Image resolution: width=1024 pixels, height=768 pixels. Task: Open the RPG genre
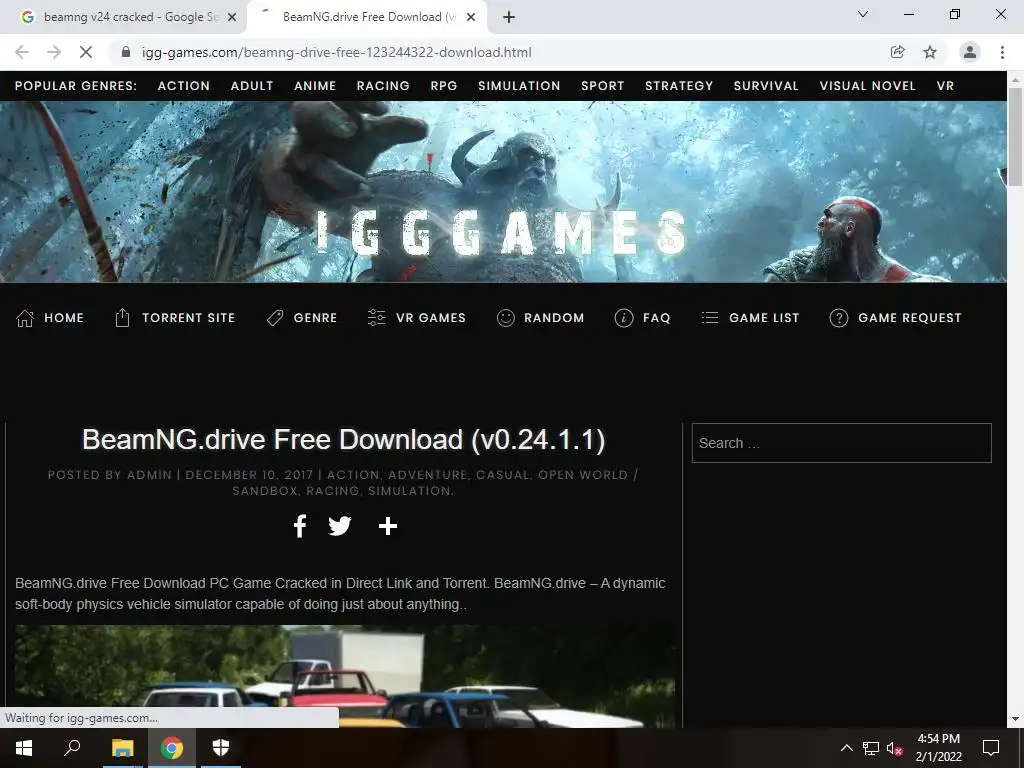tap(444, 86)
